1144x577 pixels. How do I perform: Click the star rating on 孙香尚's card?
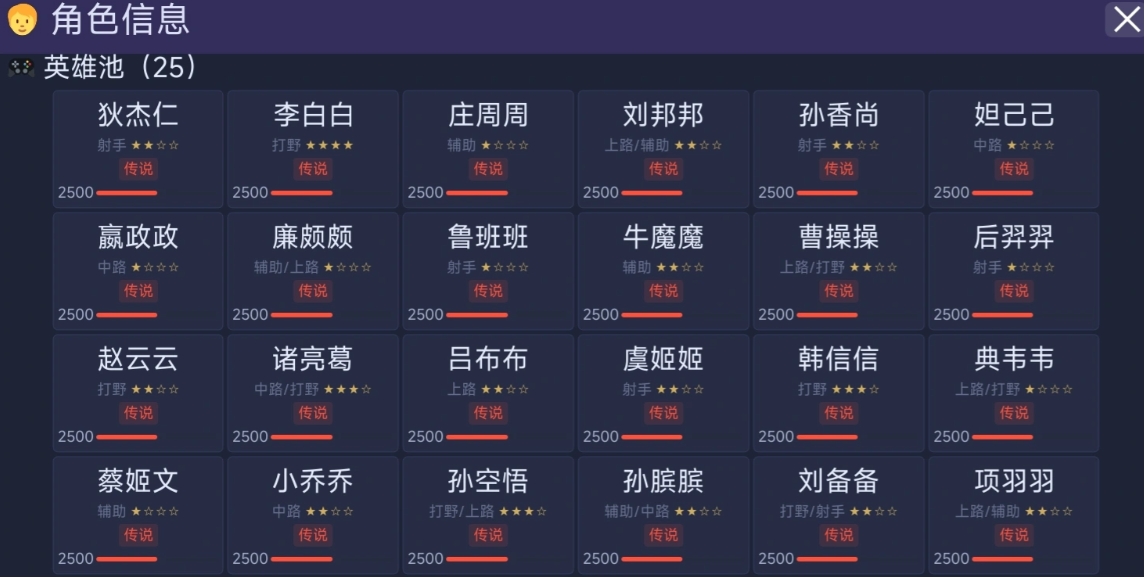point(855,145)
